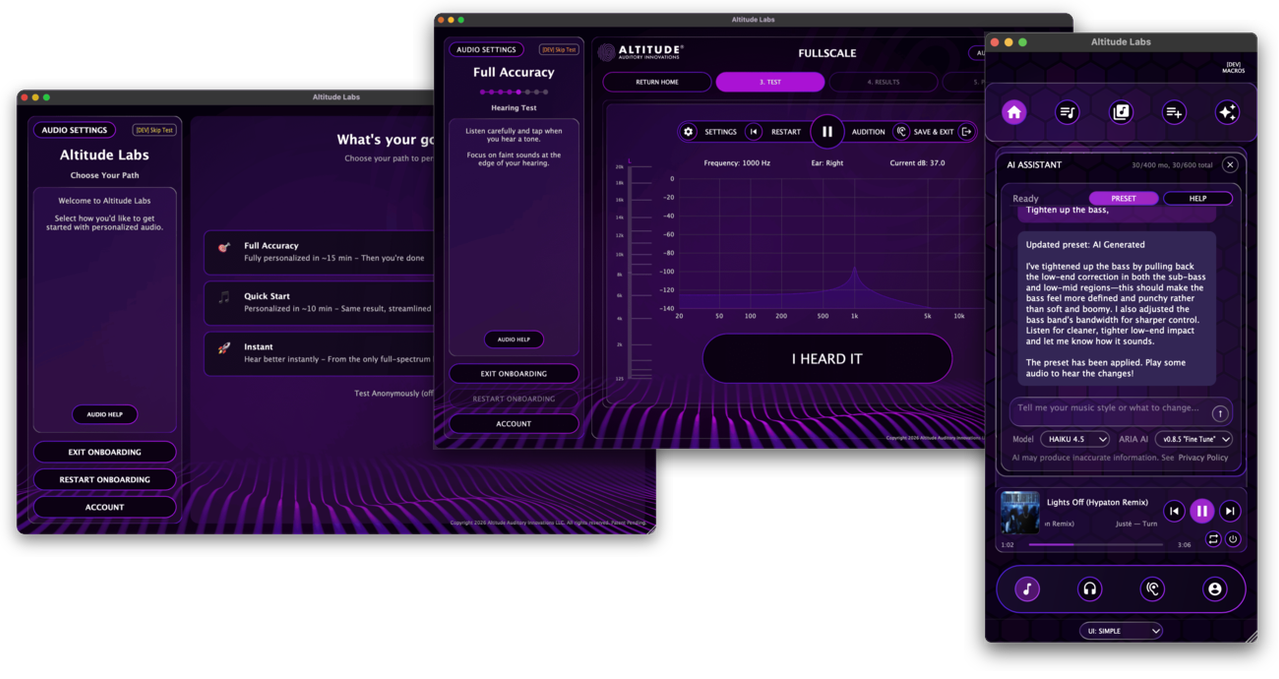The width and height of the screenshot is (1279, 679).
Task: Click the music note icon beside Quick Start
Action: [x=224, y=297]
